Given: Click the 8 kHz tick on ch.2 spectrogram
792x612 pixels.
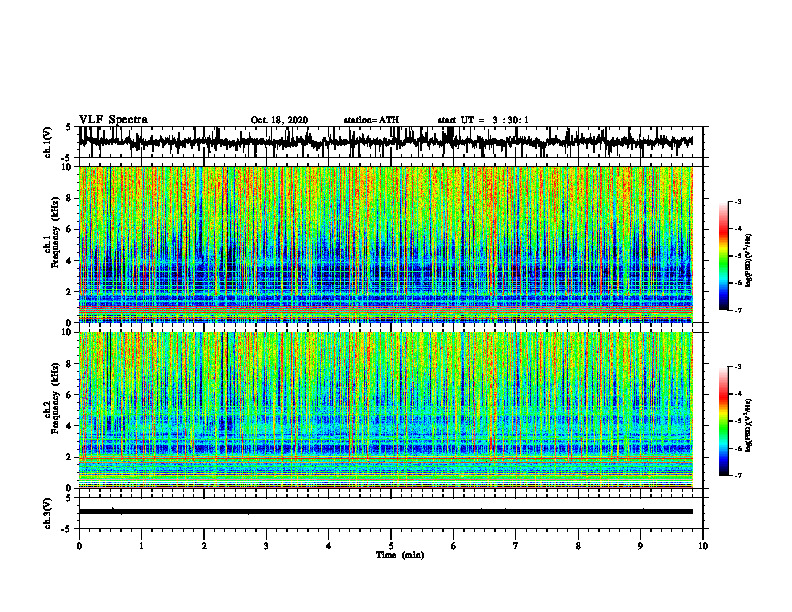Looking at the screenshot, I should coord(69,364).
